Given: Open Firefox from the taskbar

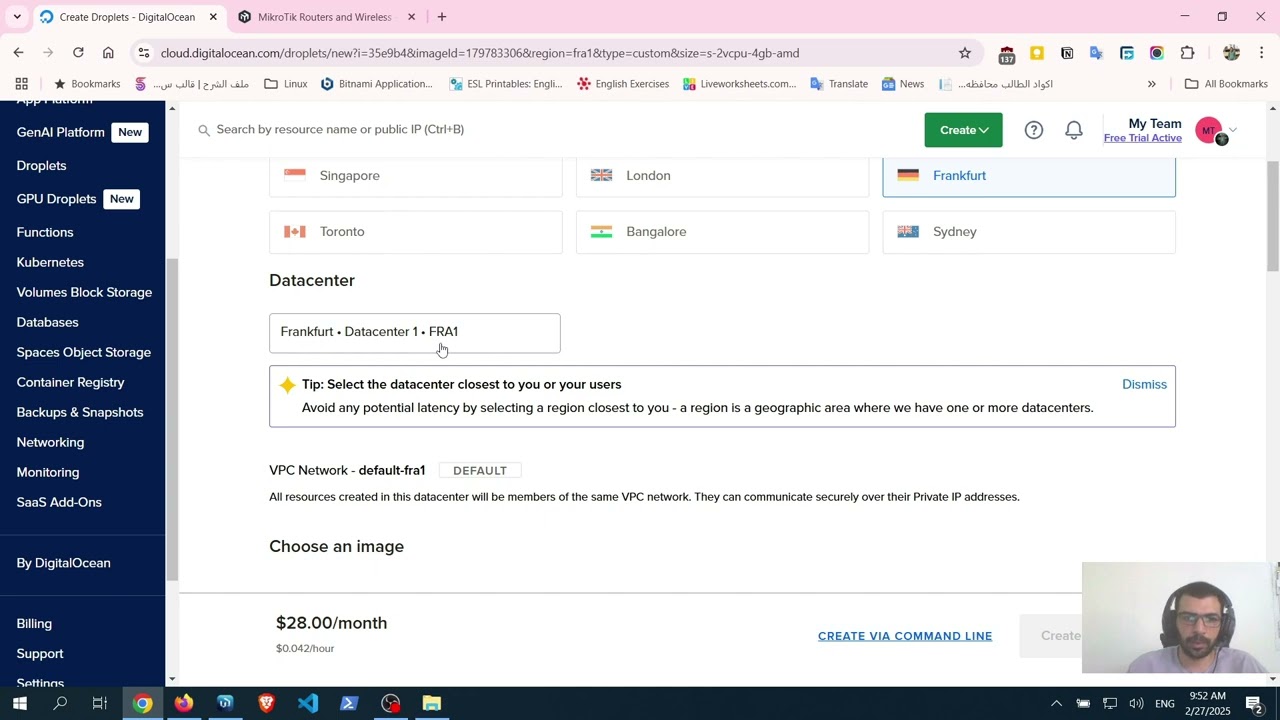Looking at the screenshot, I should (x=183, y=703).
